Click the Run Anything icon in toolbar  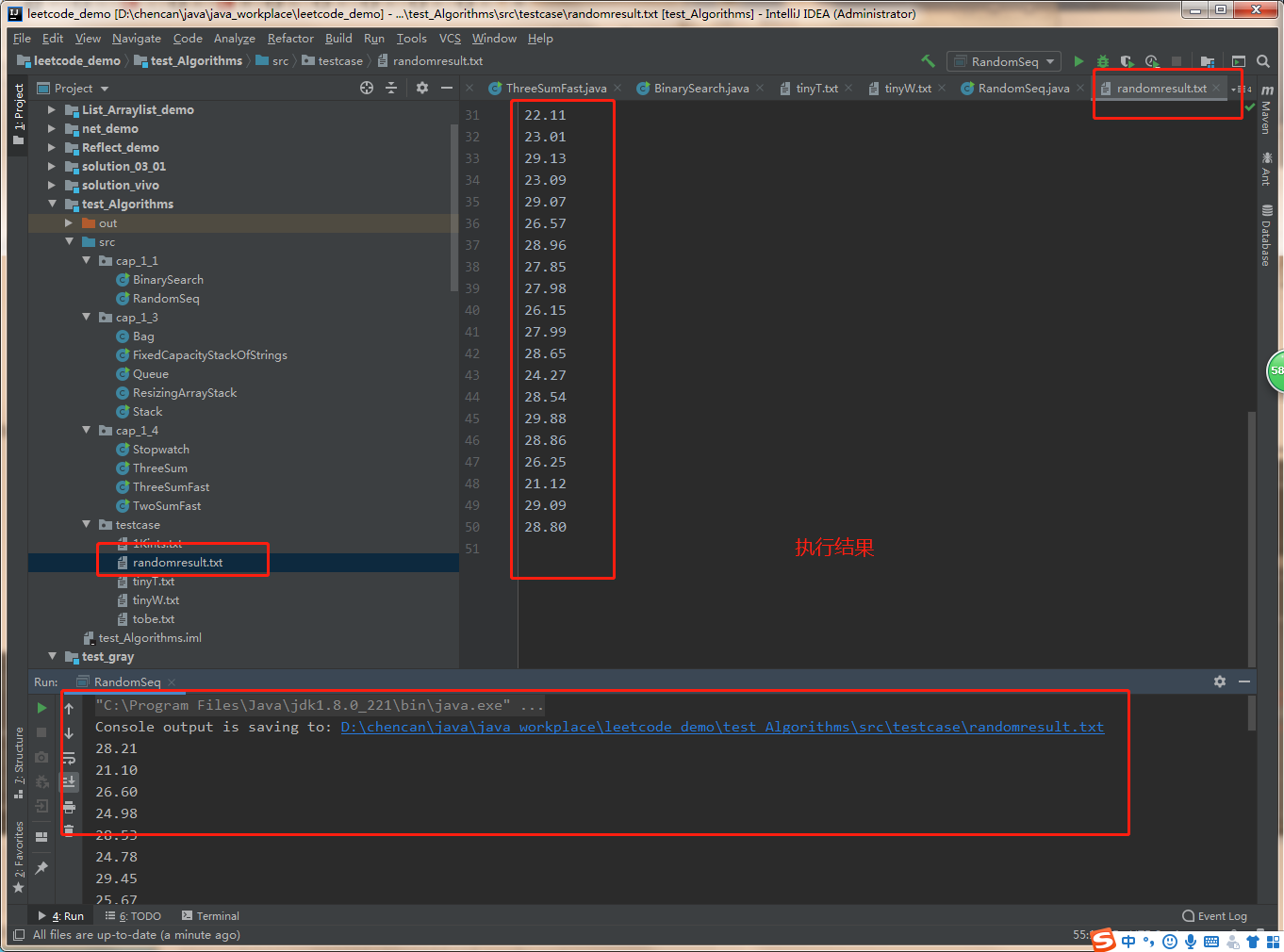[x=1239, y=61]
